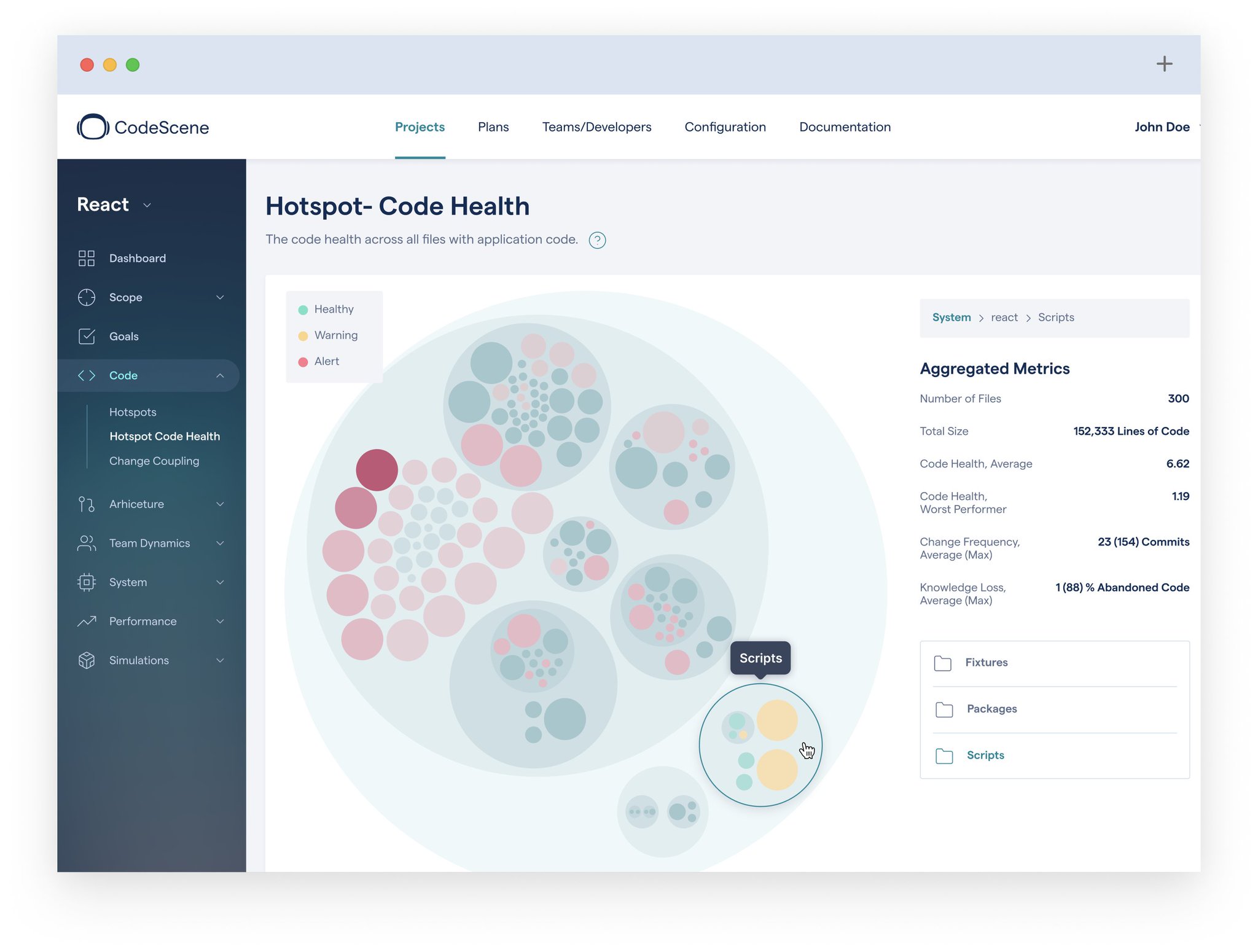Click the CodeScene logo icon
Image resolution: width=1258 pixels, height=952 pixels.
click(x=93, y=127)
